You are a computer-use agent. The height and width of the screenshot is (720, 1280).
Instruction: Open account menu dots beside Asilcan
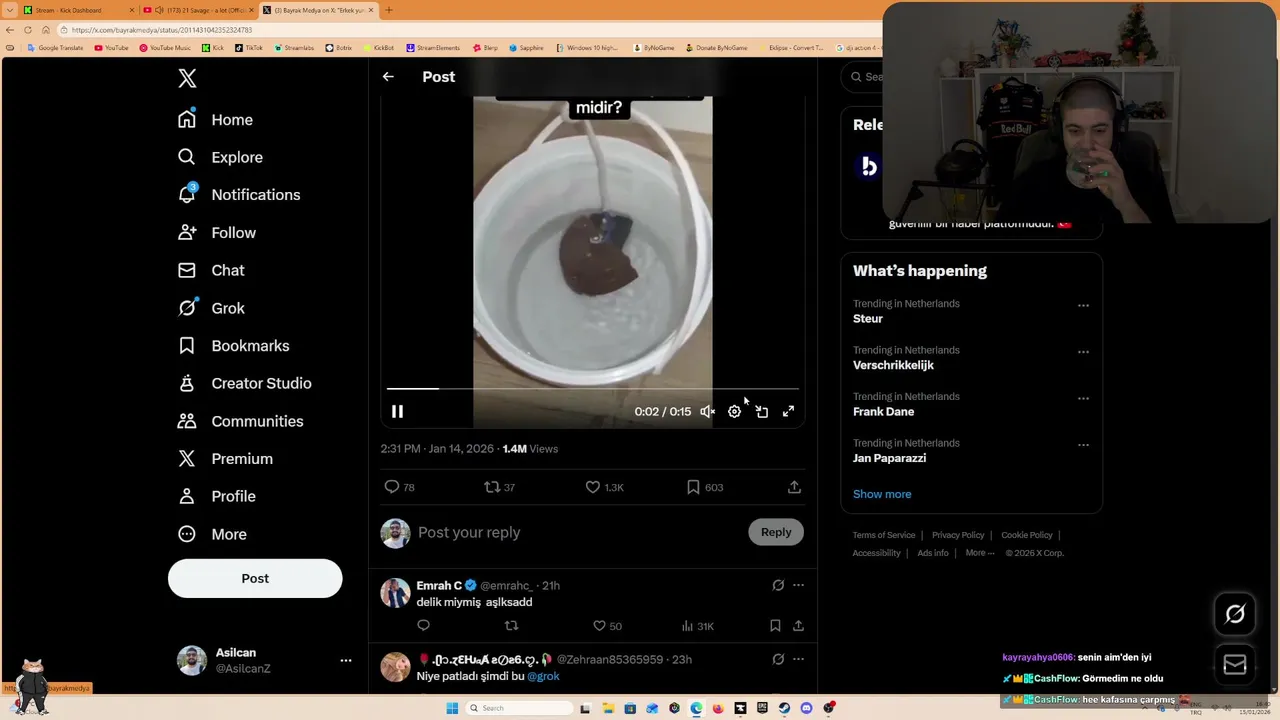click(x=345, y=660)
